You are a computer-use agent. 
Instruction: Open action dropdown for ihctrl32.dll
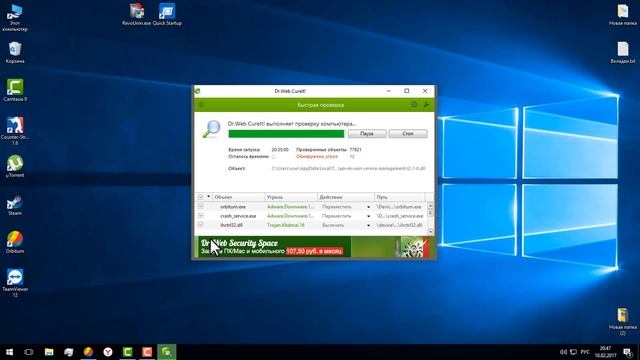point(368,225)
